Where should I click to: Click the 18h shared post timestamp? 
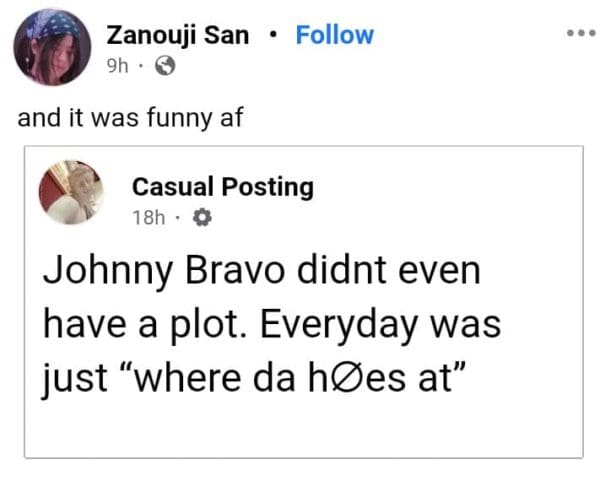click(x=147, y=218)
